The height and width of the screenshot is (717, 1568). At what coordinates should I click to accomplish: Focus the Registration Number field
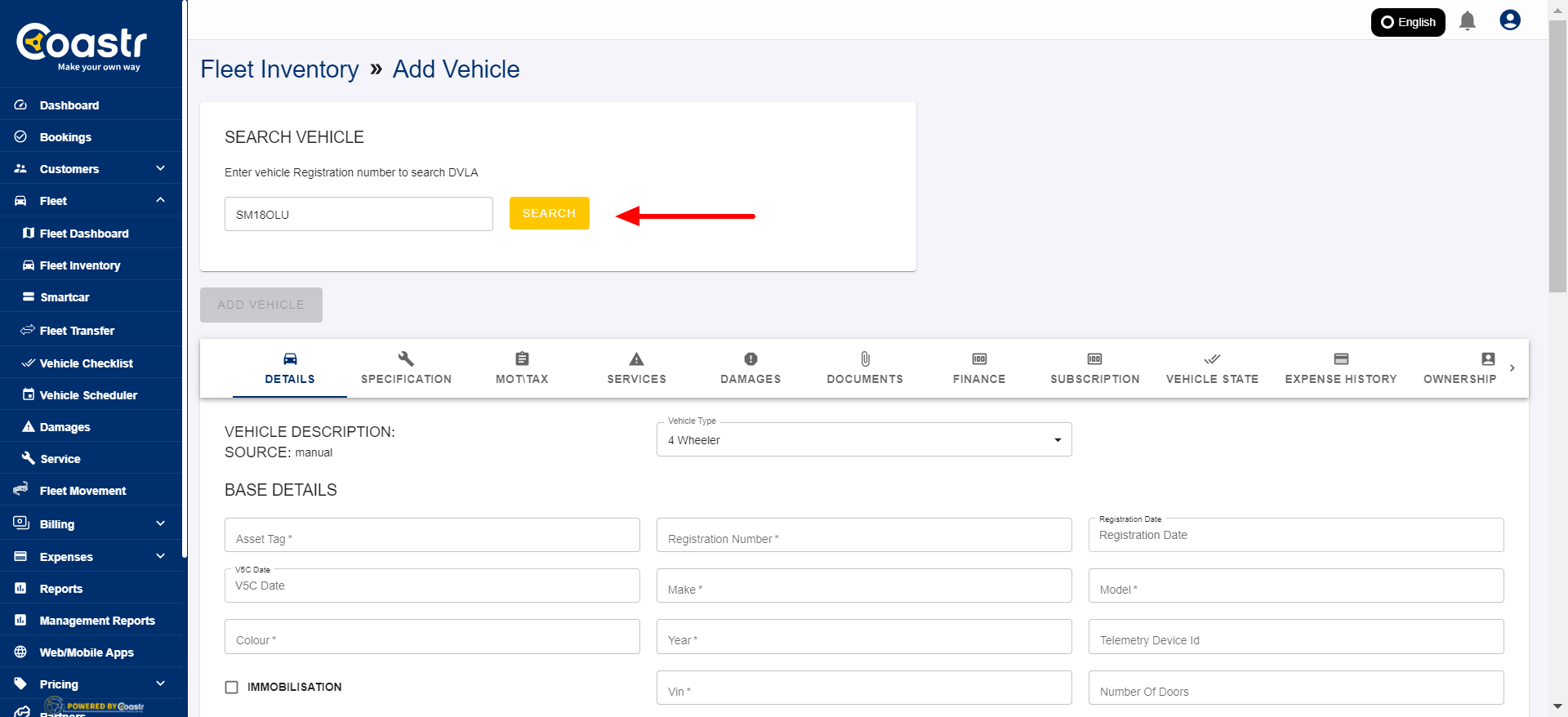864,535
